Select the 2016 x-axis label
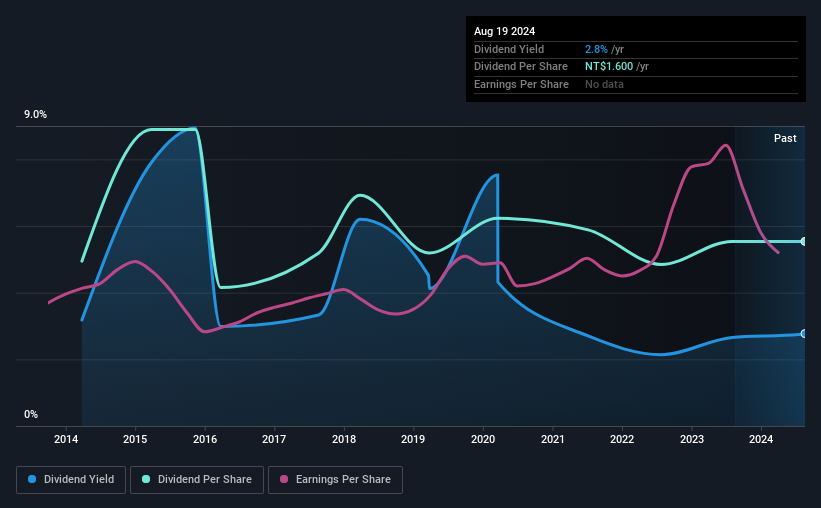Viewport: 821px width, 508px height. tap(205, 439)
